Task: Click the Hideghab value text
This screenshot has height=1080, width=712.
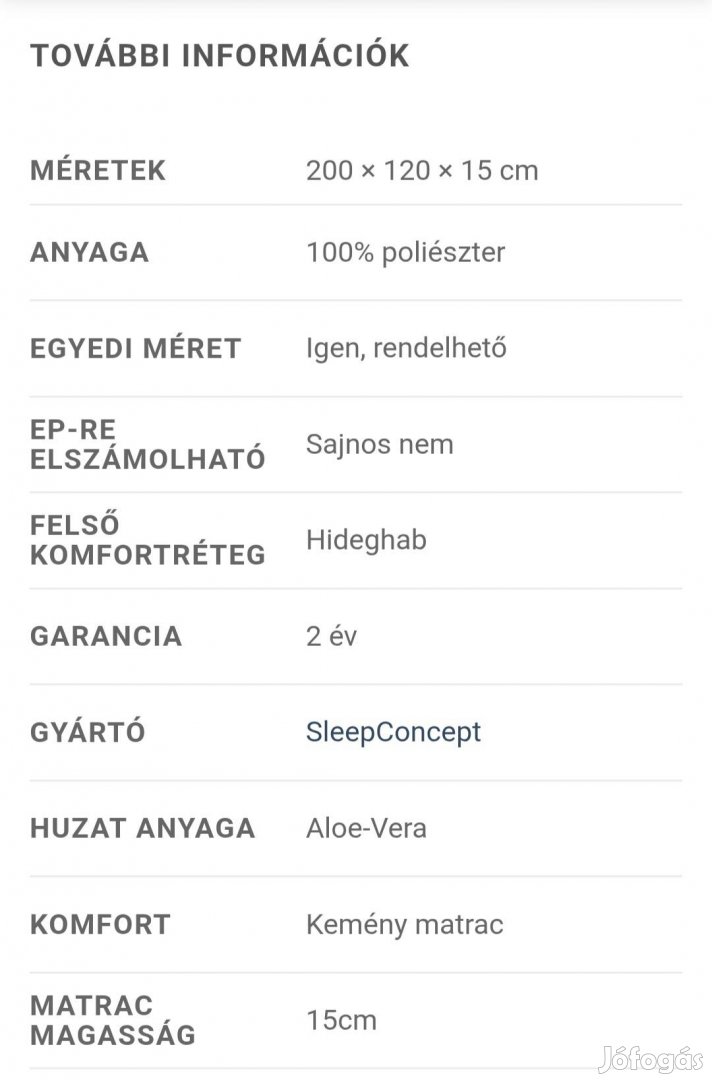Action: coord(366,540)
